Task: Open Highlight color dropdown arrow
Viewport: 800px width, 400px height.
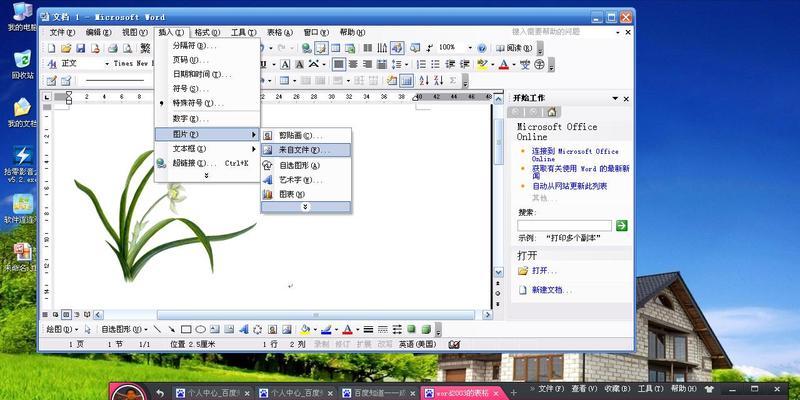Action: click(492, 65)
